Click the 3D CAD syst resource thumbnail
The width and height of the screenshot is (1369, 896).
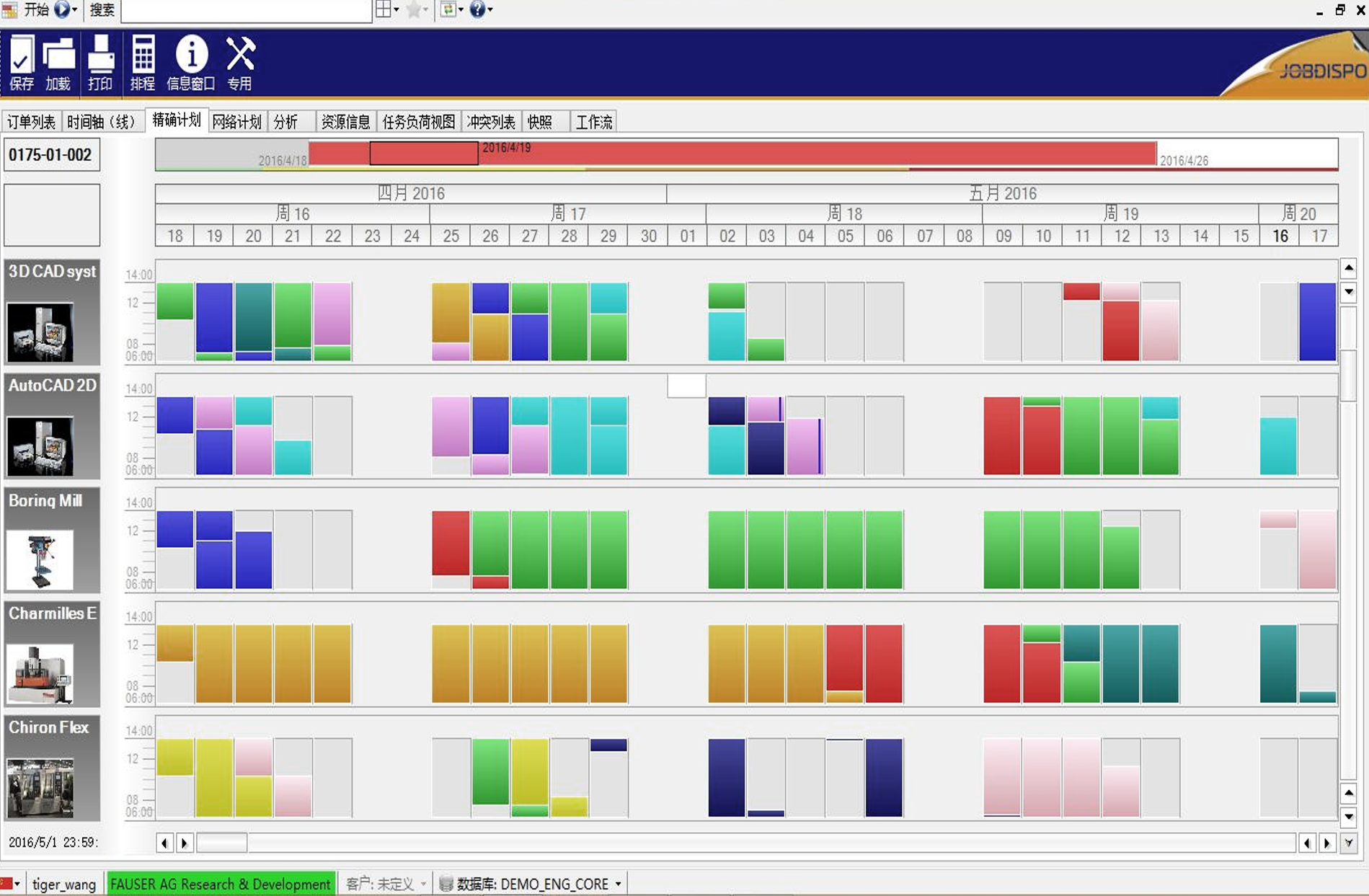tap(40, 332)
